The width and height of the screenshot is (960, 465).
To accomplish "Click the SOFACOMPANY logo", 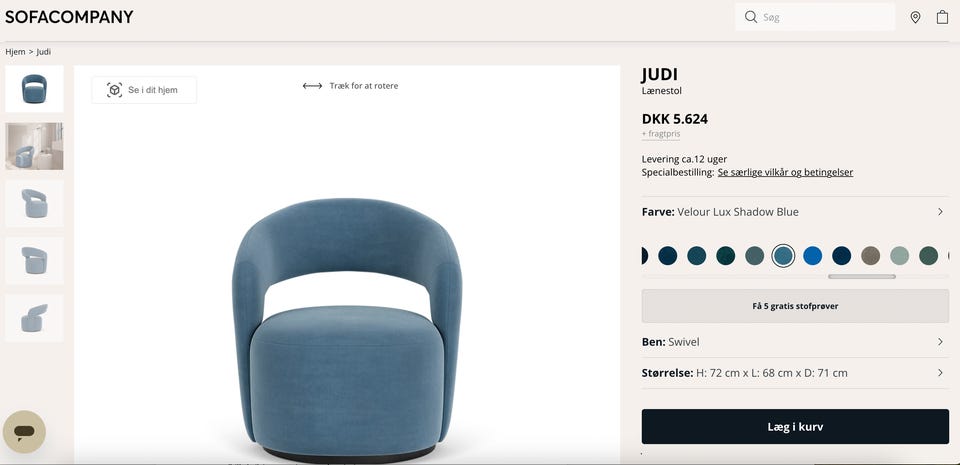I will pos(69,17).
